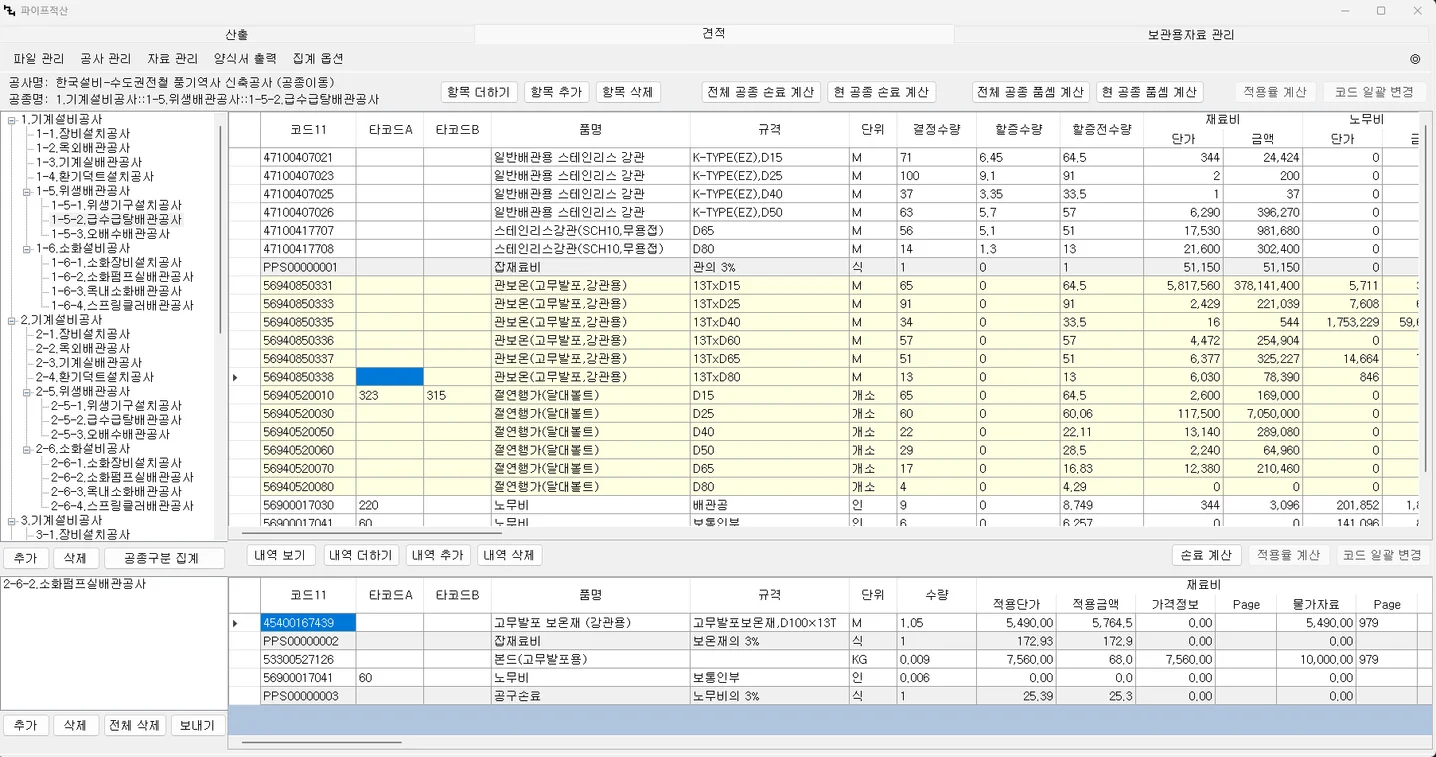Run 전체 공종 손료 계산
Viewport: 1436px width, 757px height.
(761, 92)
